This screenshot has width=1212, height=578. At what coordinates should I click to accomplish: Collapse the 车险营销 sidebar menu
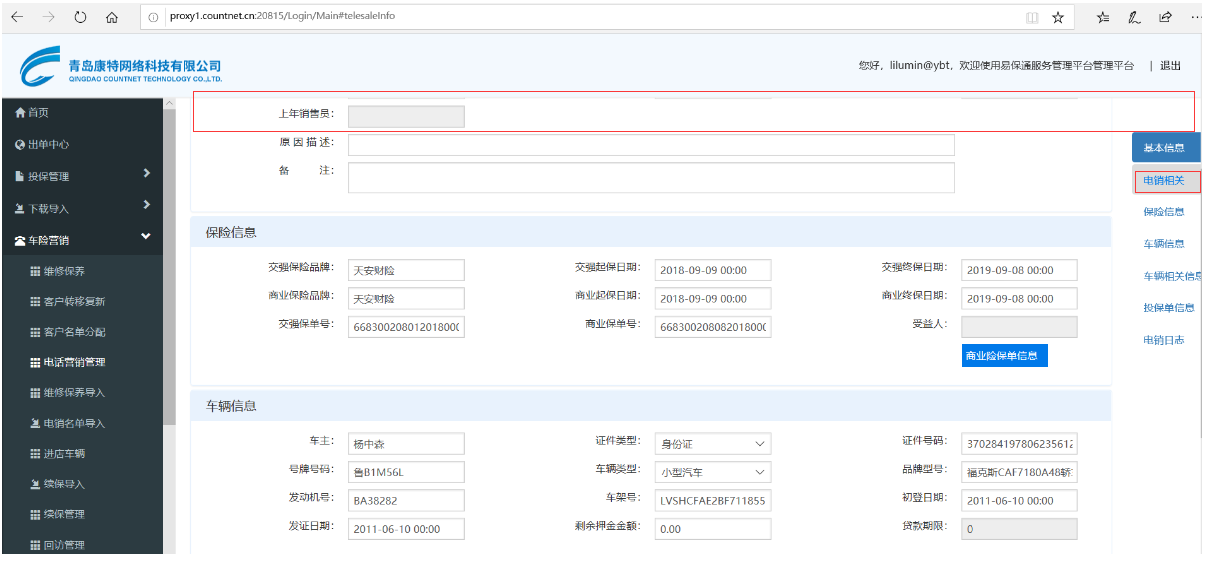coord(81,240)
